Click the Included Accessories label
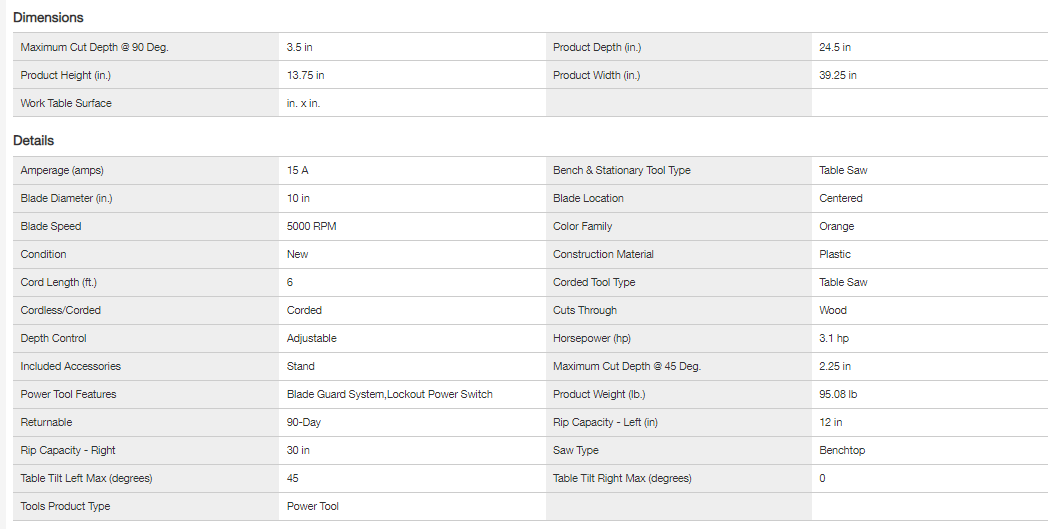 coord(70,366)
